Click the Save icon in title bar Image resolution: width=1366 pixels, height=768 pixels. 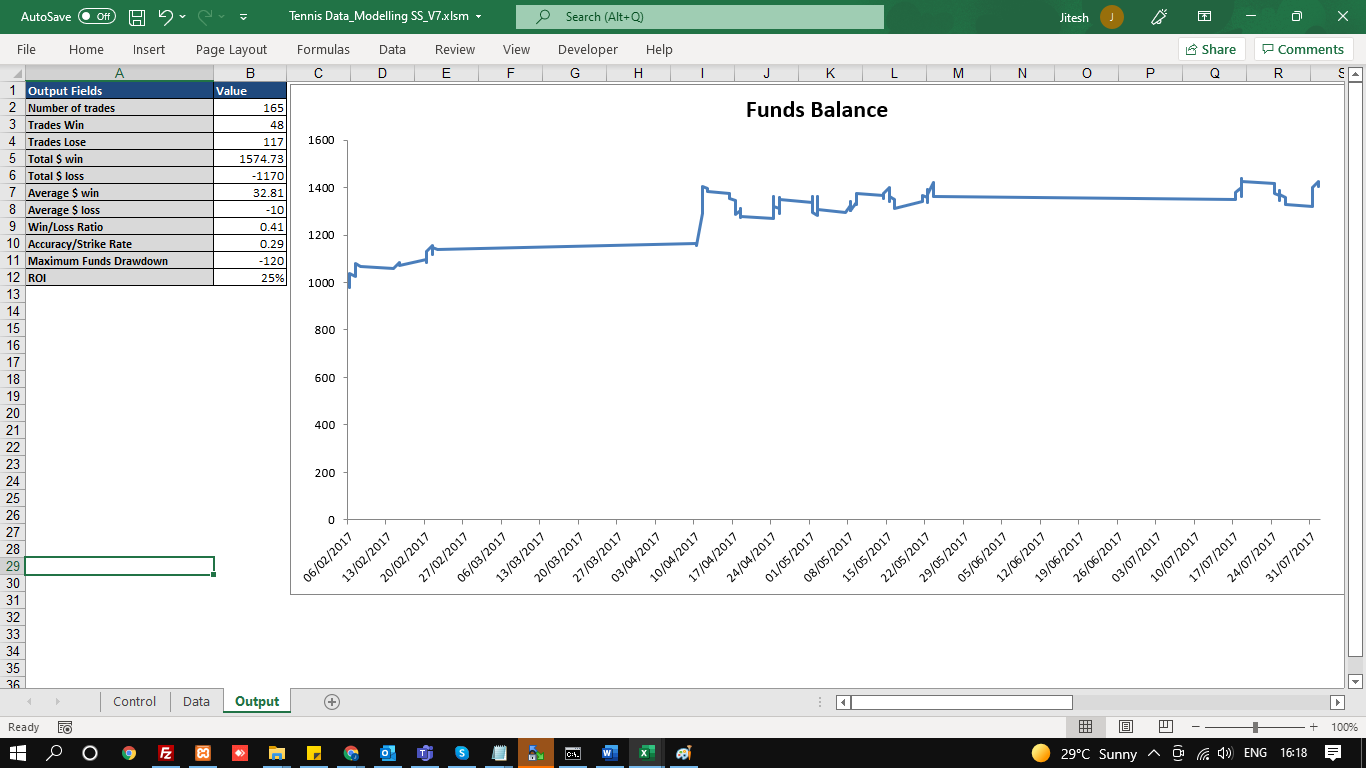tap(137, 17)
